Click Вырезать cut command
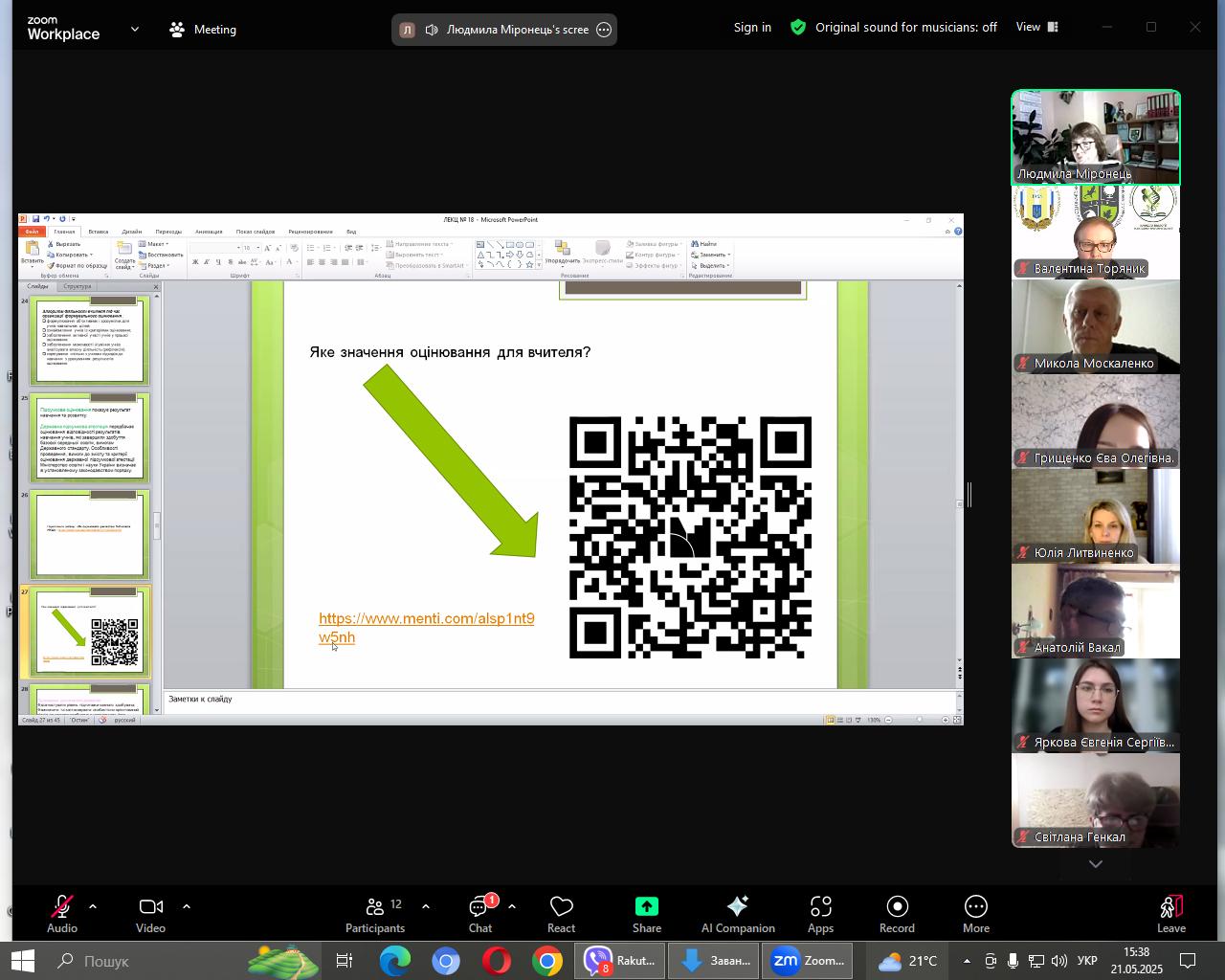The width and height of the screenshot is (1225, 980). [x=64, y=244]
